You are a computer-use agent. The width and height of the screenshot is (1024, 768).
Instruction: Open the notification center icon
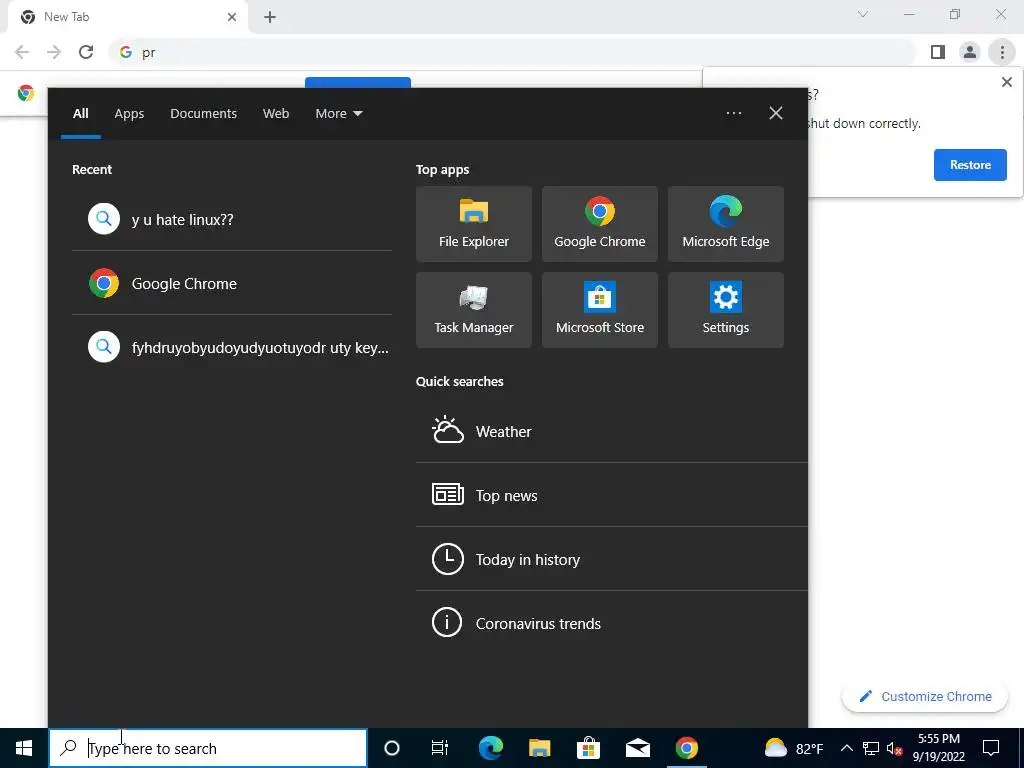point(991,748)
